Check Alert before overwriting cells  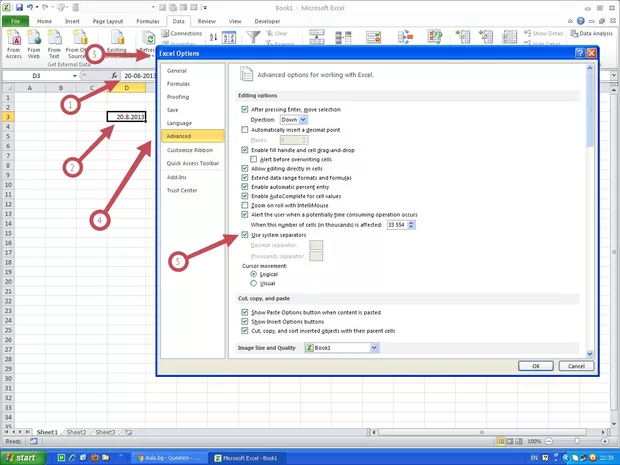[253, 159]
